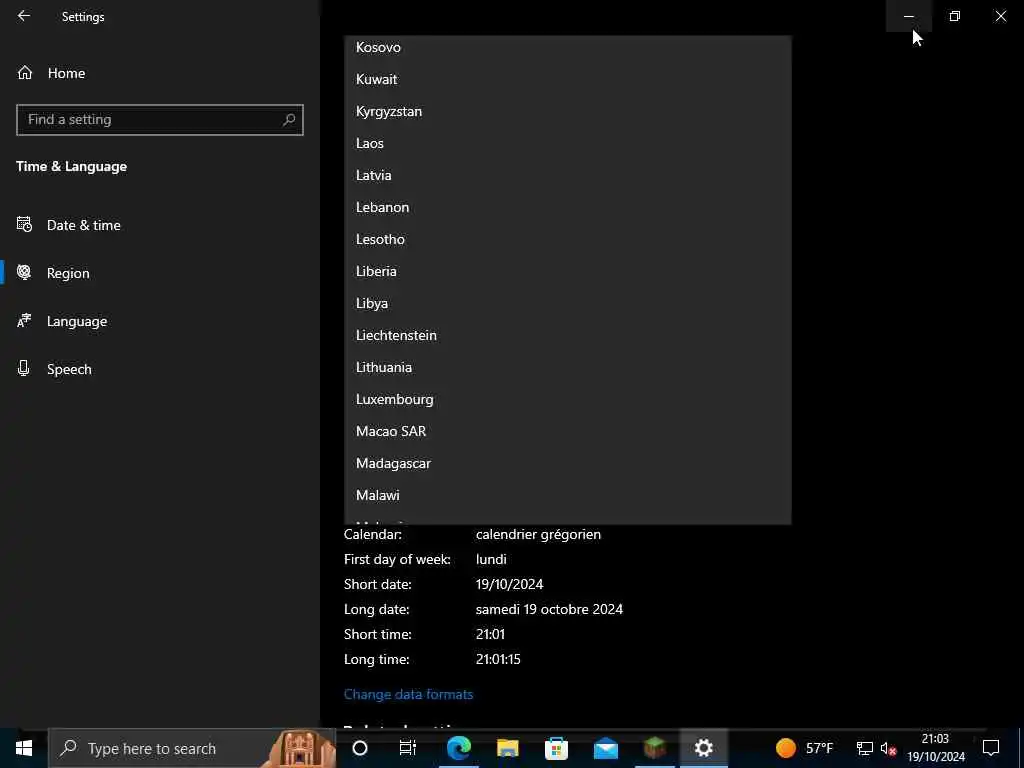Click the Settings gear taskbar icon

[703, 748]
